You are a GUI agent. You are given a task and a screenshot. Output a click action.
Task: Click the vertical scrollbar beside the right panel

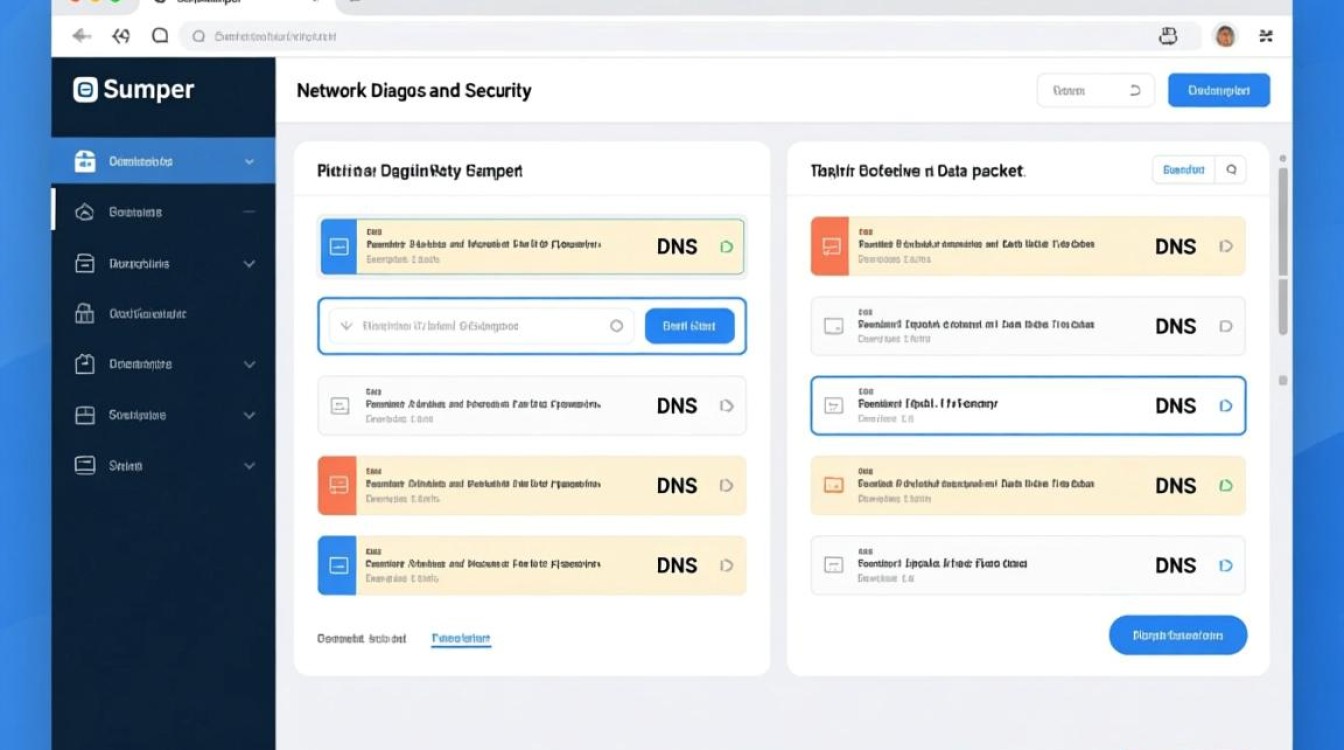pyautogui.click(x=1283, y=250)
